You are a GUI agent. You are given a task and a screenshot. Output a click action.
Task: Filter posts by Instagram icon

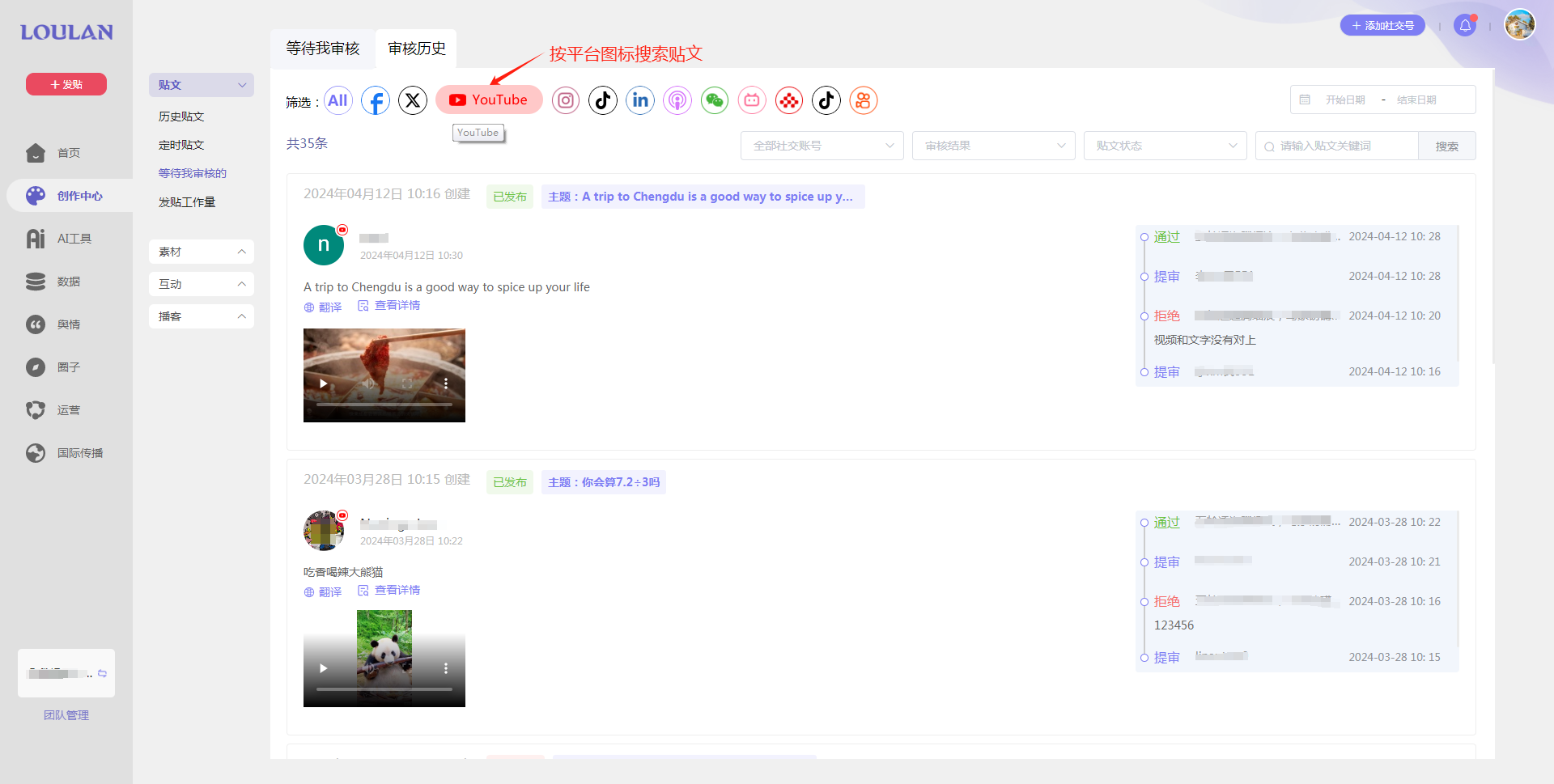[x=566, y=100]
